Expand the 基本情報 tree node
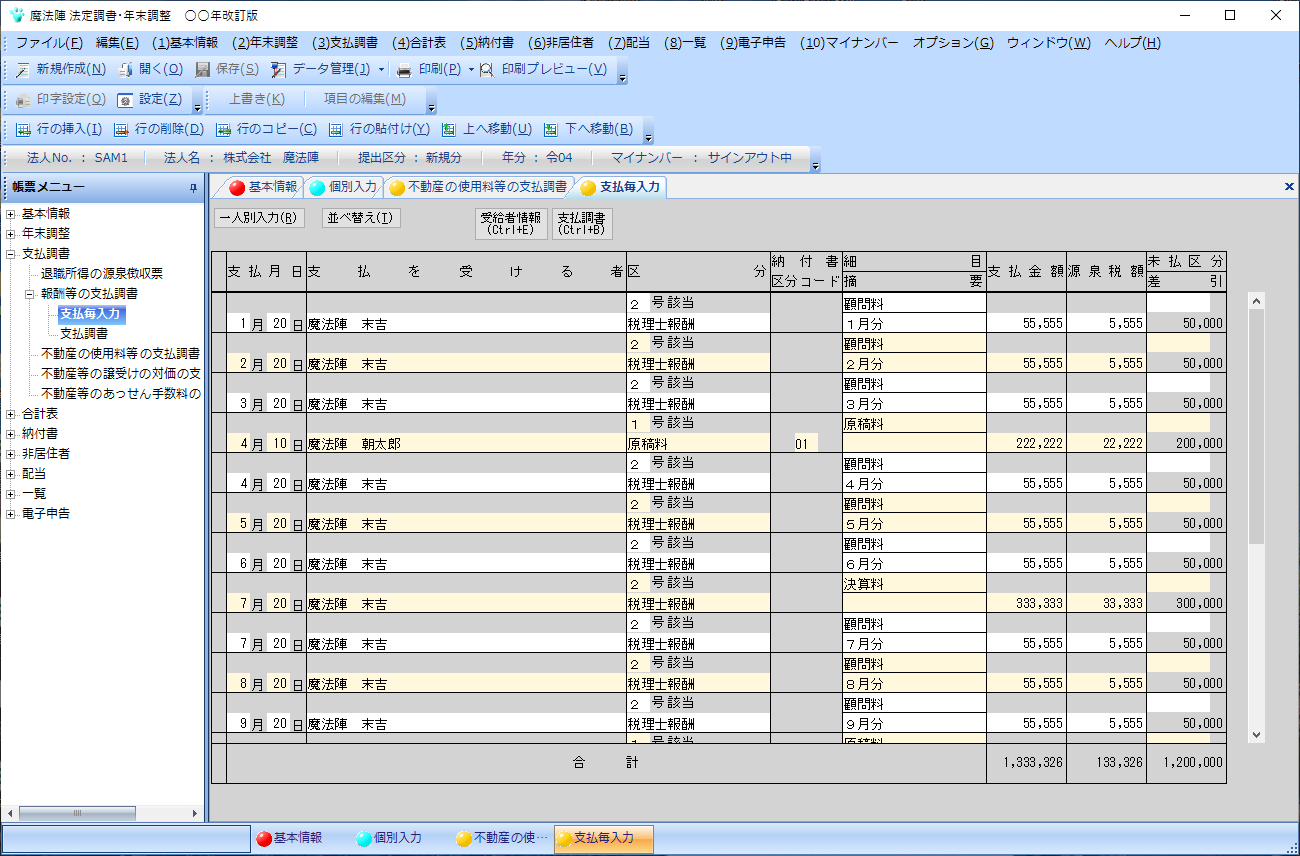This screenshot has width=1300, height=856. click(10, 214)
